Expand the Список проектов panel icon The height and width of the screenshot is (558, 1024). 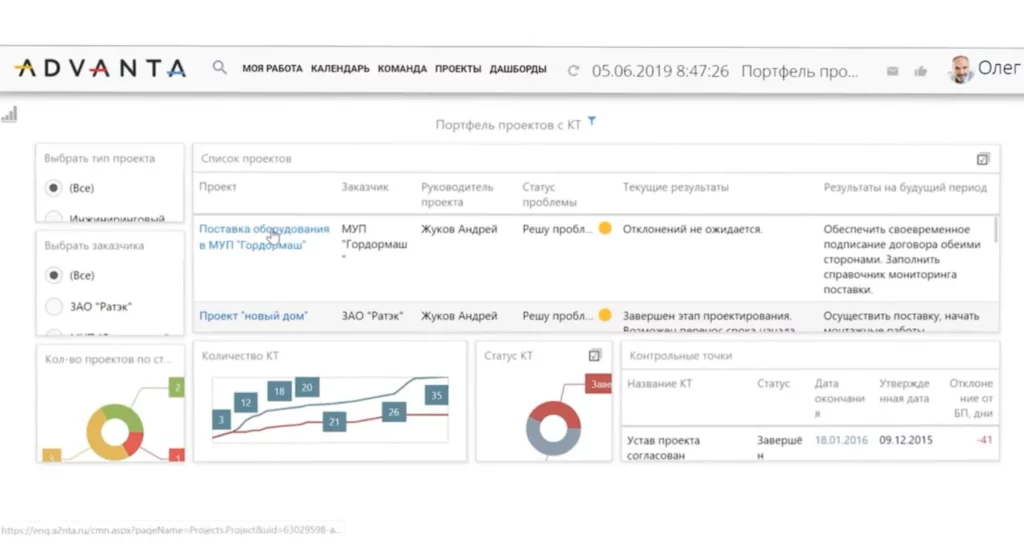click(982, 159)
